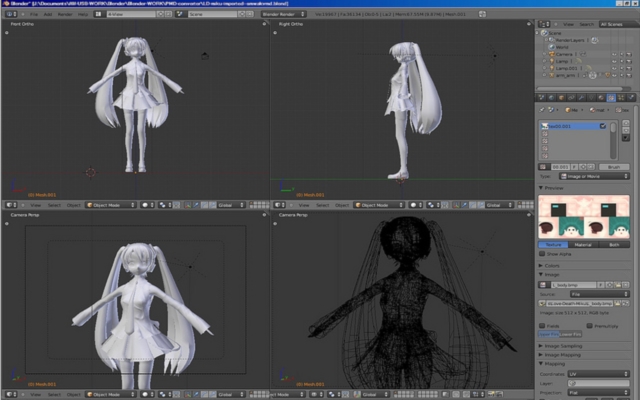This screenshot has height=400, width=640.
Task: Click the Brush button in texture datablock row
Action: 614,167
